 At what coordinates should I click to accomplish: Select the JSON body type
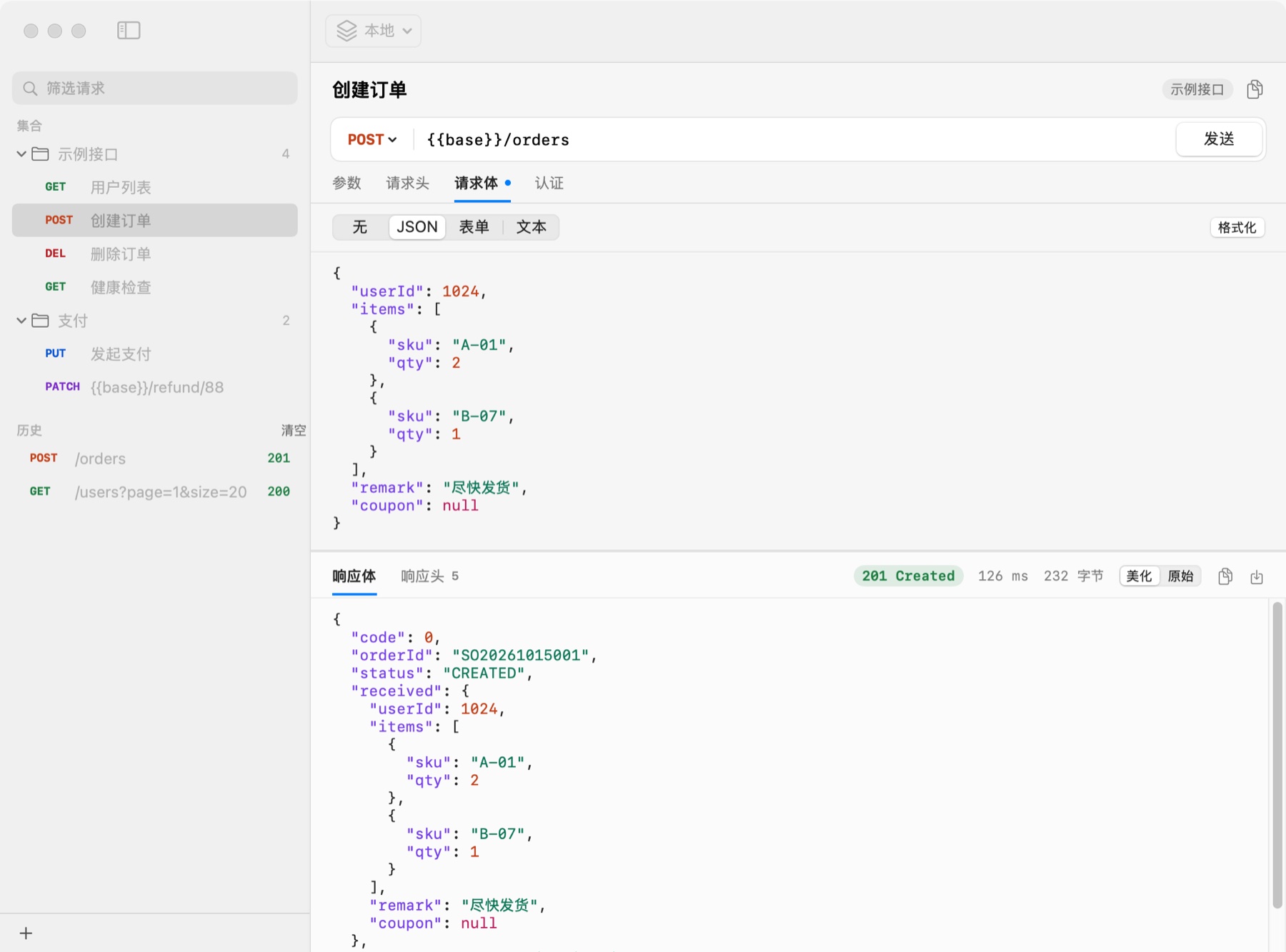click(x=417, y=227)
